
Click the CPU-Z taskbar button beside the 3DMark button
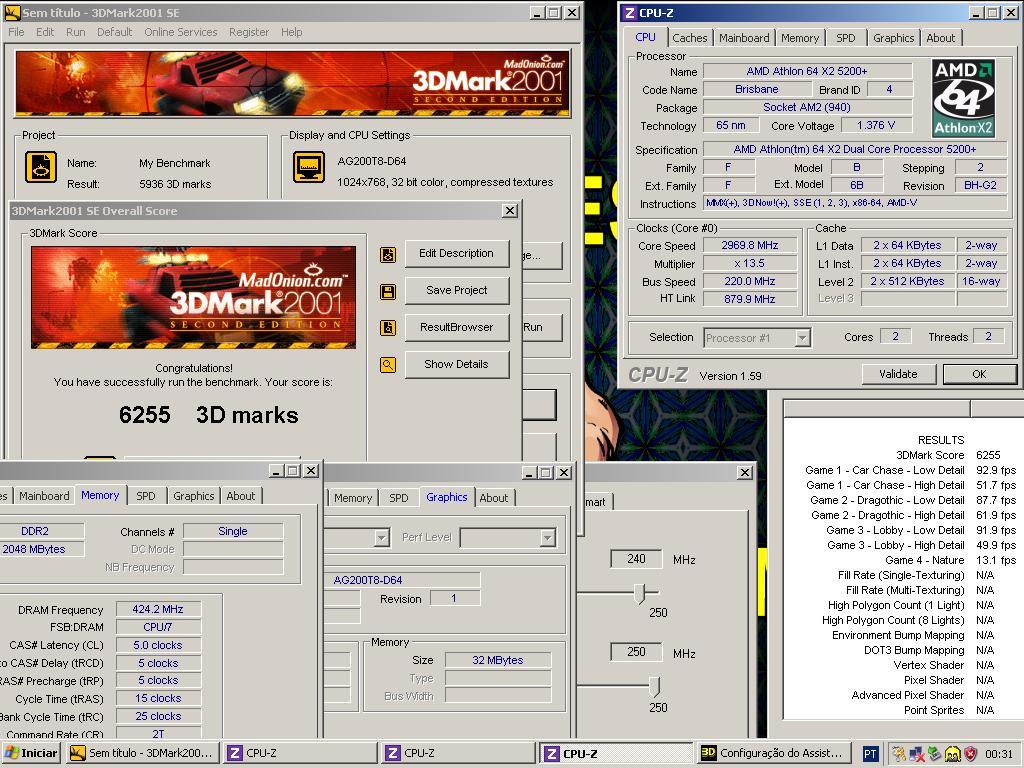300,753
